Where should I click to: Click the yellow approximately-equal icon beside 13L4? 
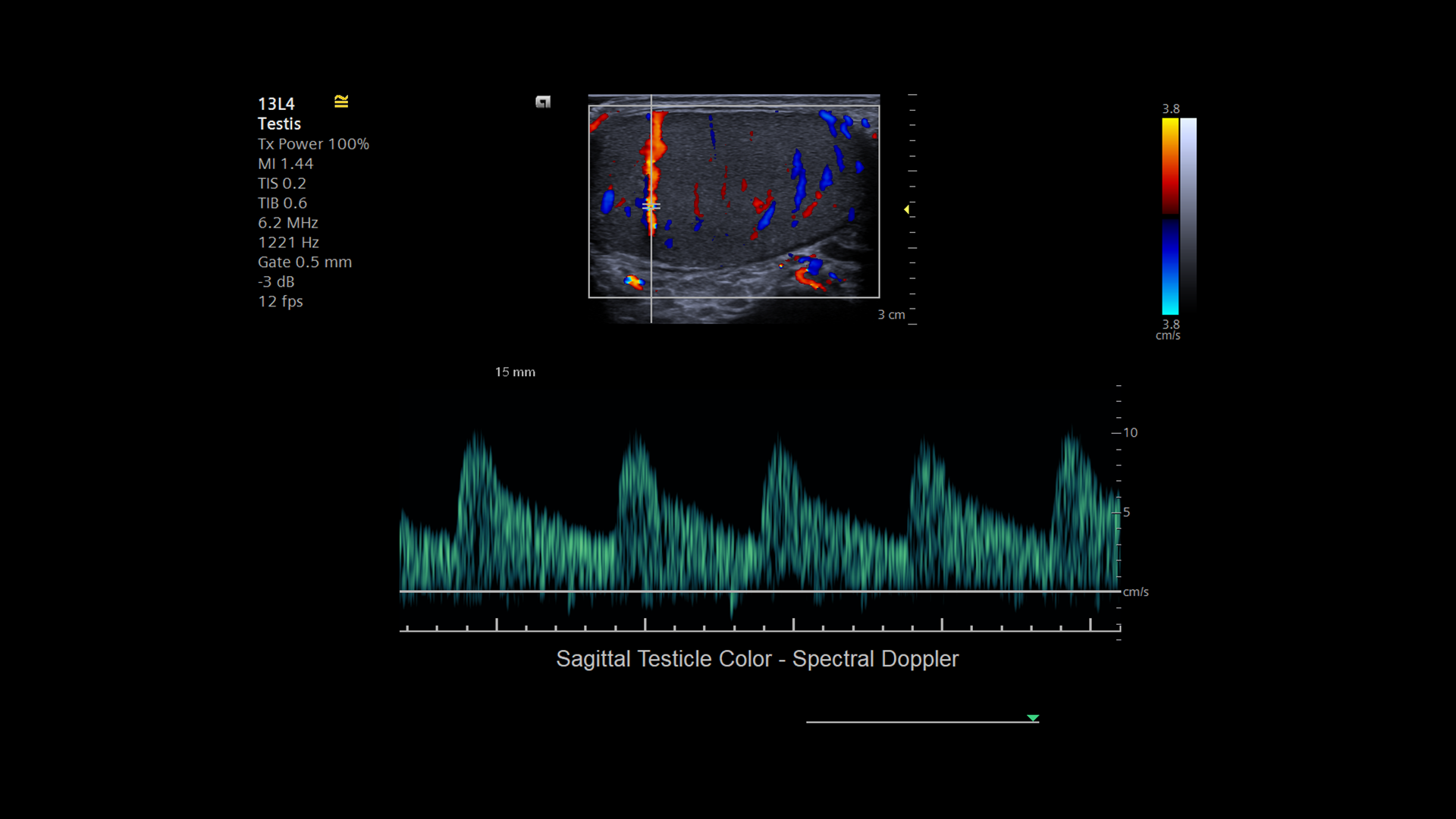[x=341, y=102]
